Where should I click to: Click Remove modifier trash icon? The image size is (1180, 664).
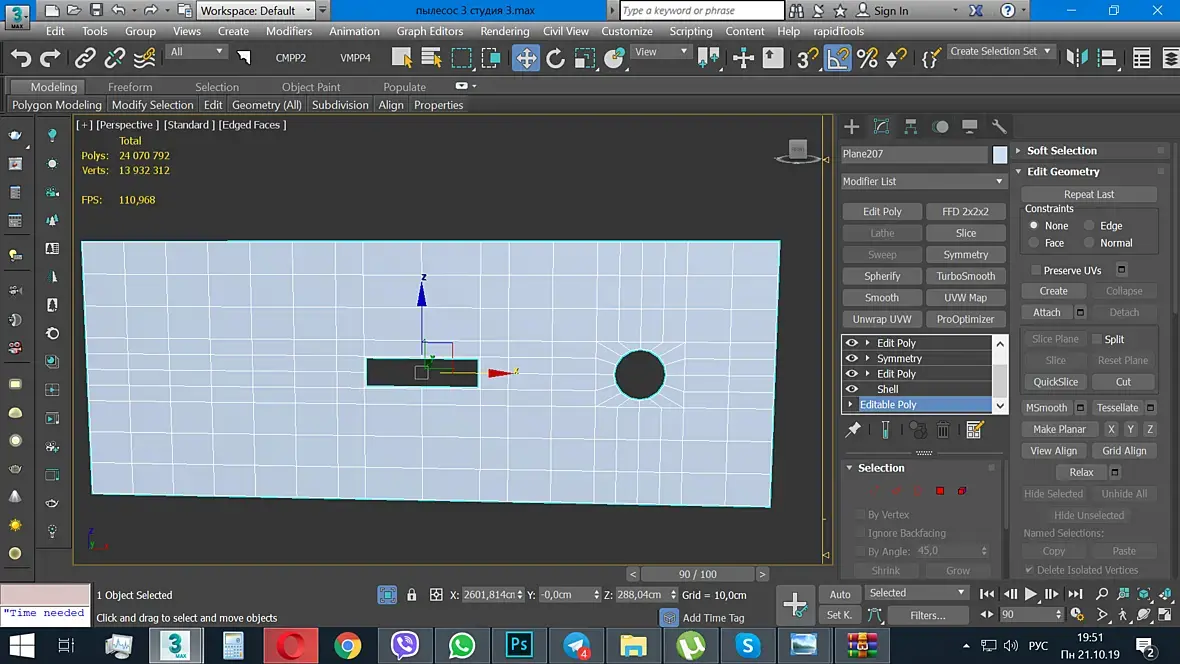click(943, 430)
